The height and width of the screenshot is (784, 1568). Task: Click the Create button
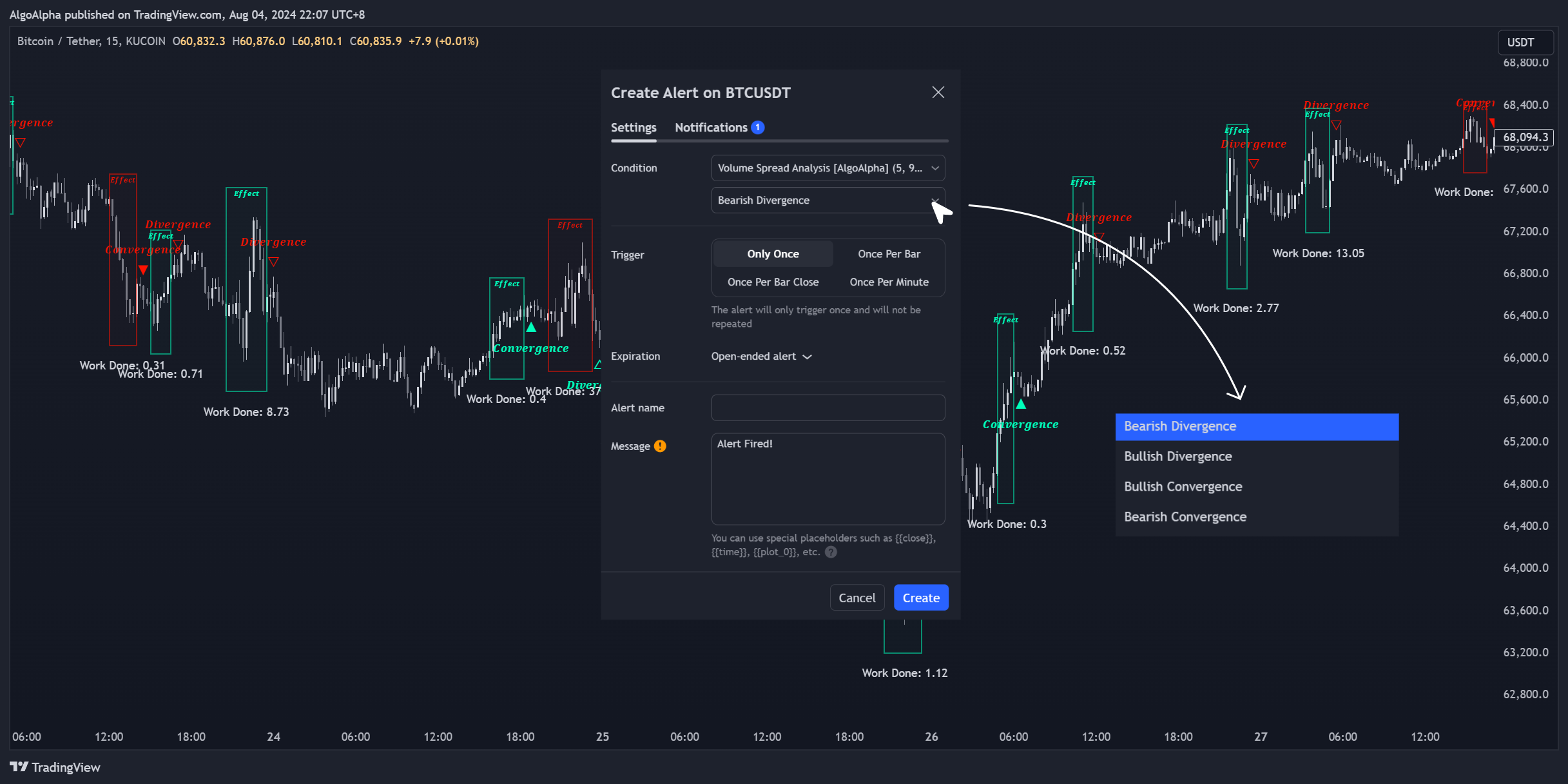pos(921,598)
